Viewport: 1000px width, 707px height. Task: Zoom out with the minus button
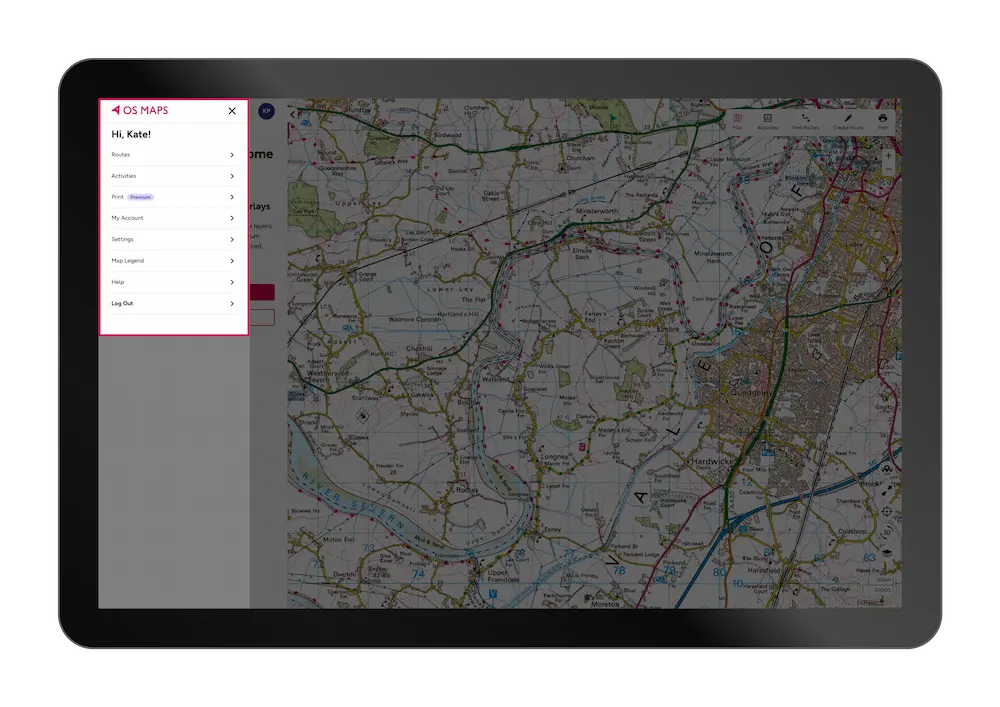tap(888, 170)
